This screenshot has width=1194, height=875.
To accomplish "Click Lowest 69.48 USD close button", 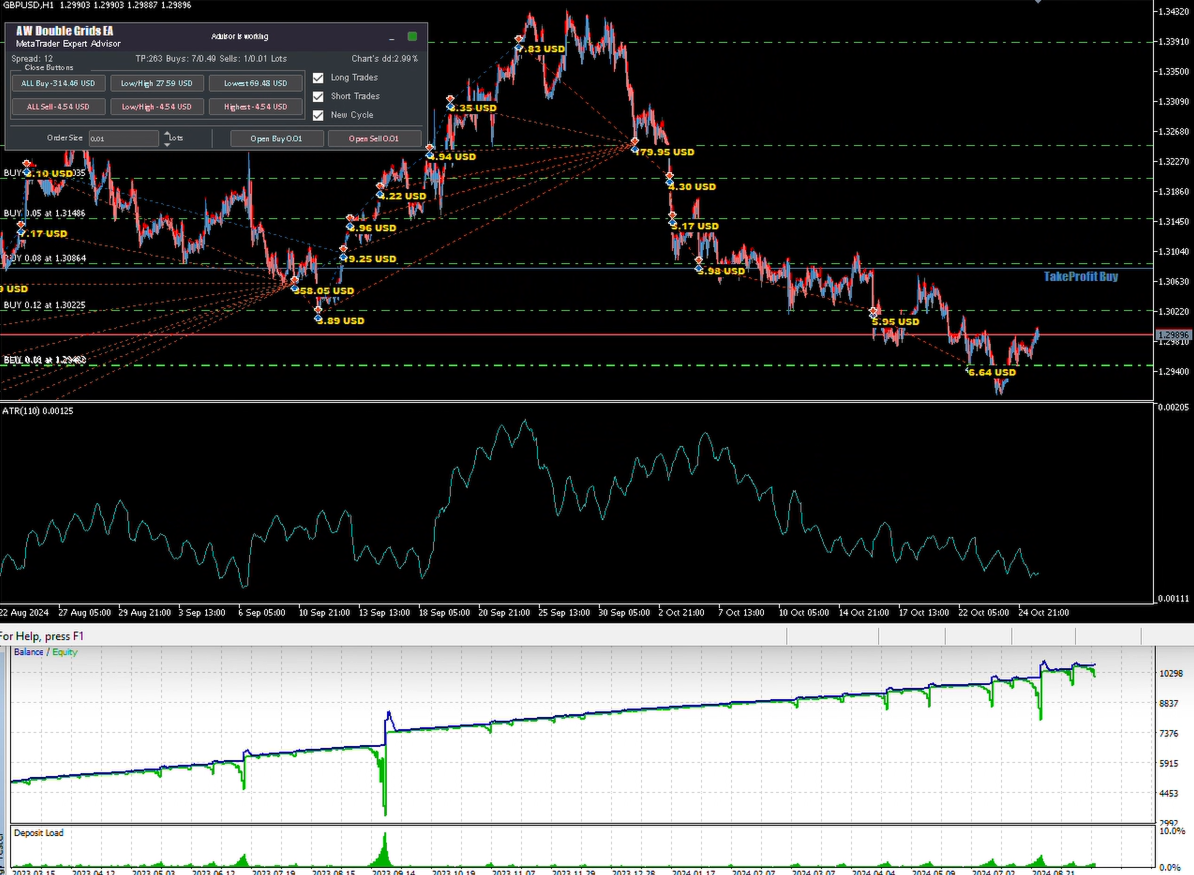I will point(255,84).
